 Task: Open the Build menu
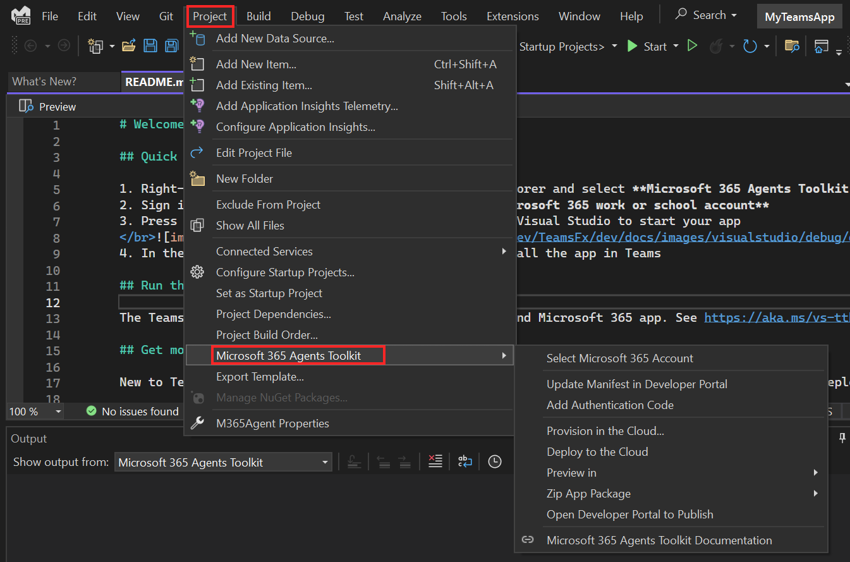click(258, 16)
